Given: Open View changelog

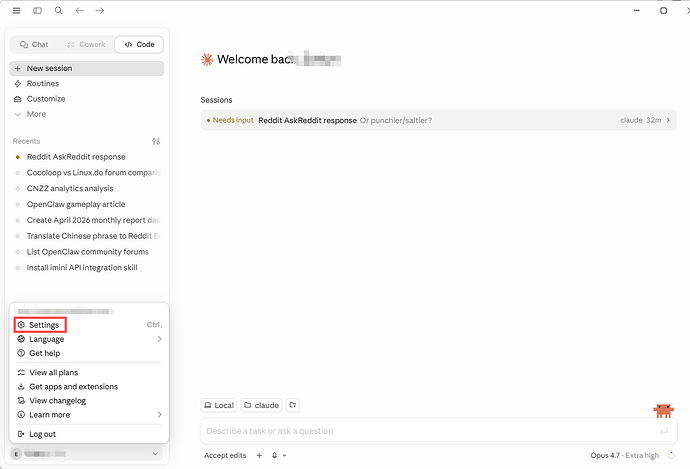Looking at the screenshot, I should click(x=89, y=401).
